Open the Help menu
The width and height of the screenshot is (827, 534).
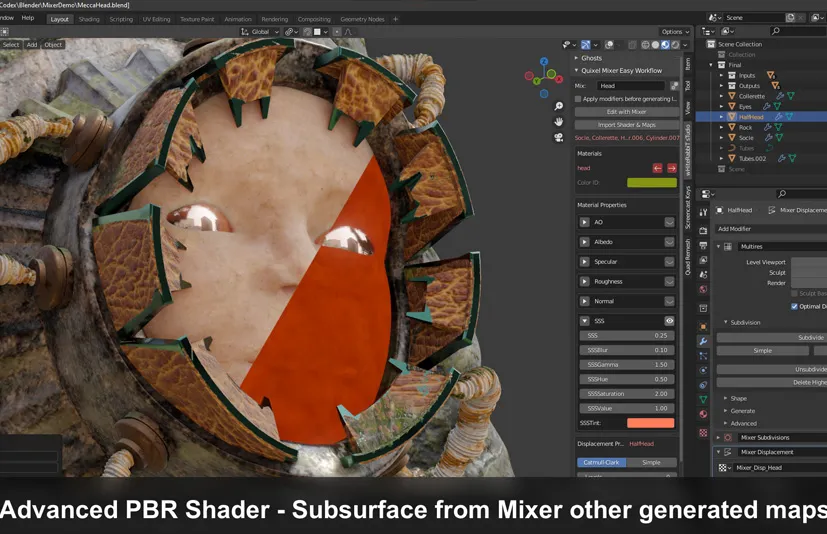click(28, 18)
